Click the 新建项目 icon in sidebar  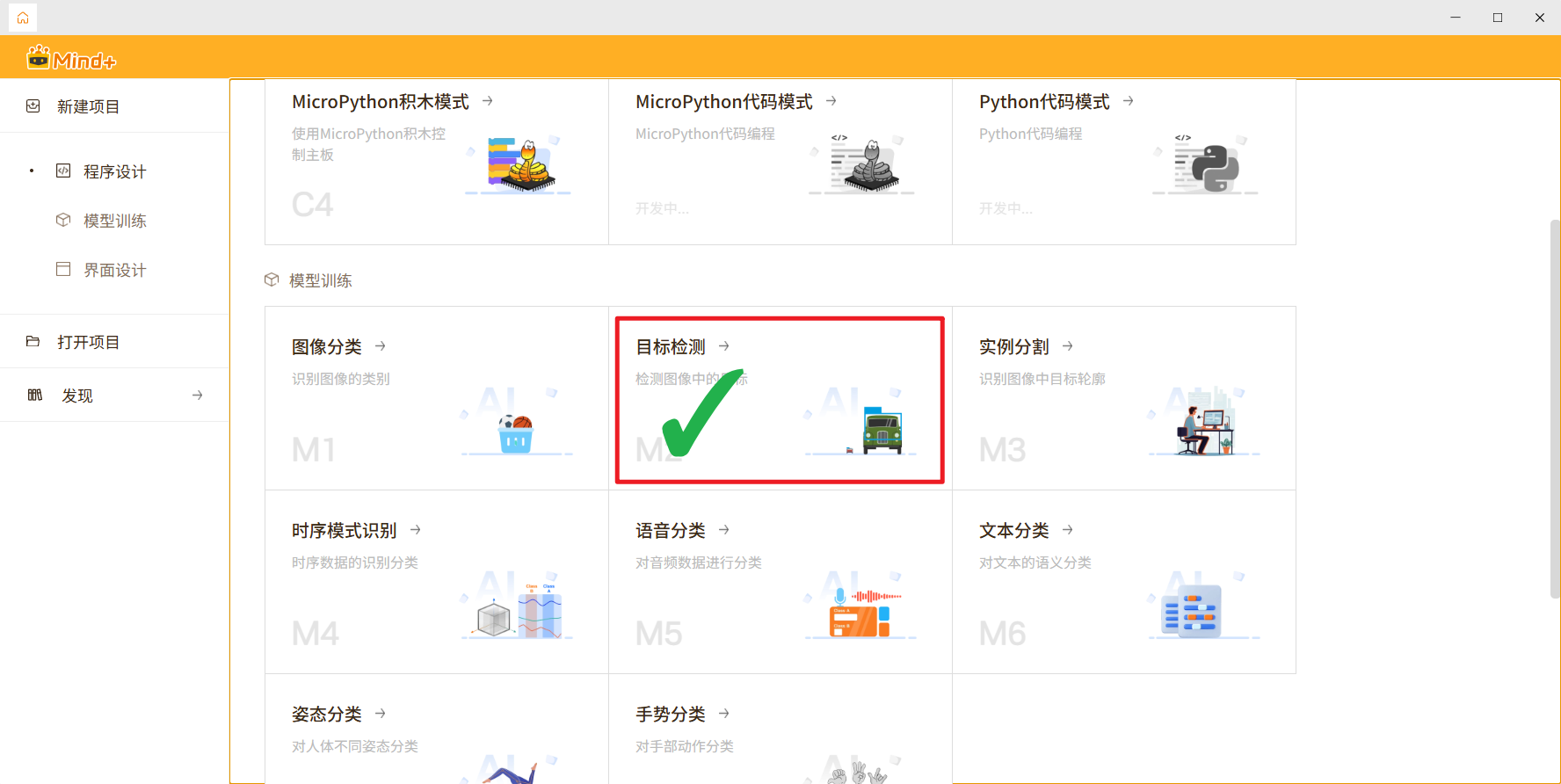tap(33, 106)
